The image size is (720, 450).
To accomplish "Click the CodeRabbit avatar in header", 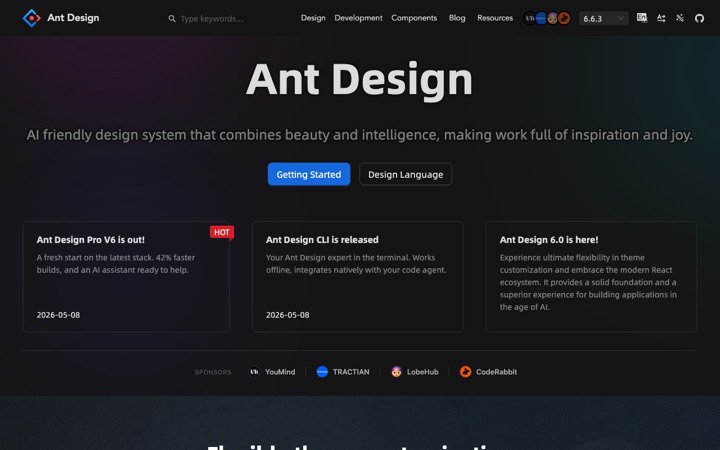I will pos(564,18).
